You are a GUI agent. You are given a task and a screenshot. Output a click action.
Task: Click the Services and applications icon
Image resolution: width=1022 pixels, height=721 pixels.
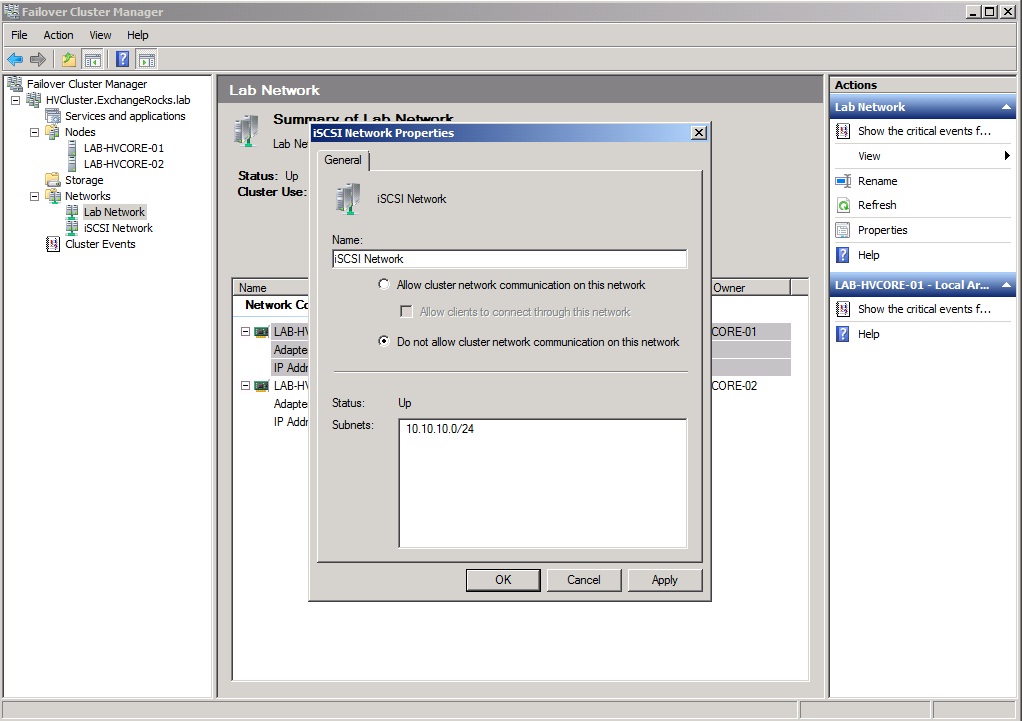pyautogui.click(x=53, y=116)
